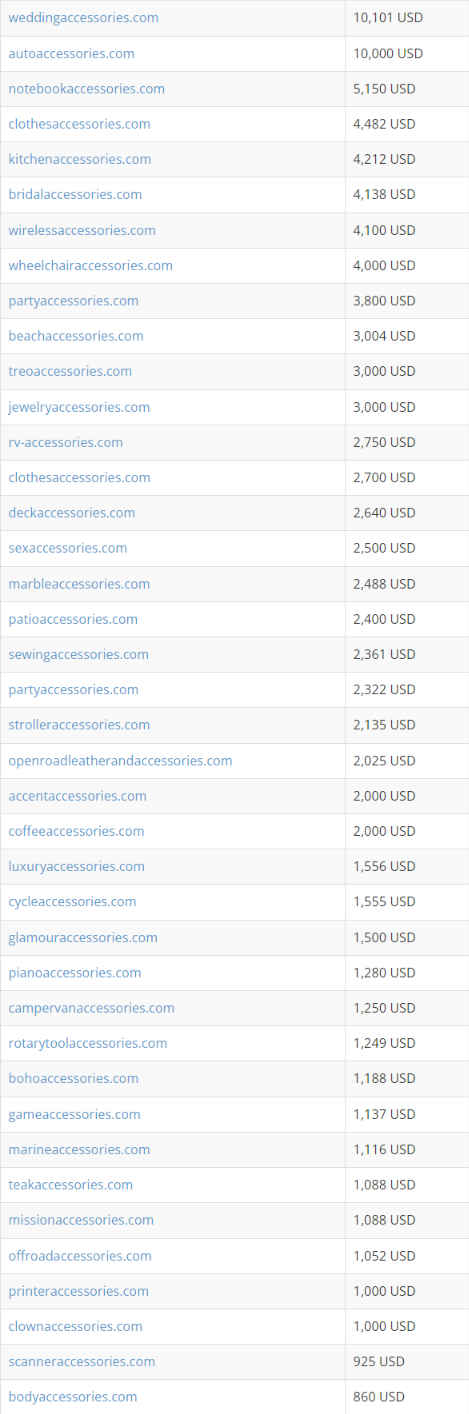The width and height of the screenshot is (469, 1414).
Task: Open autoaccessories.com domain link
Action: point(71,53)
